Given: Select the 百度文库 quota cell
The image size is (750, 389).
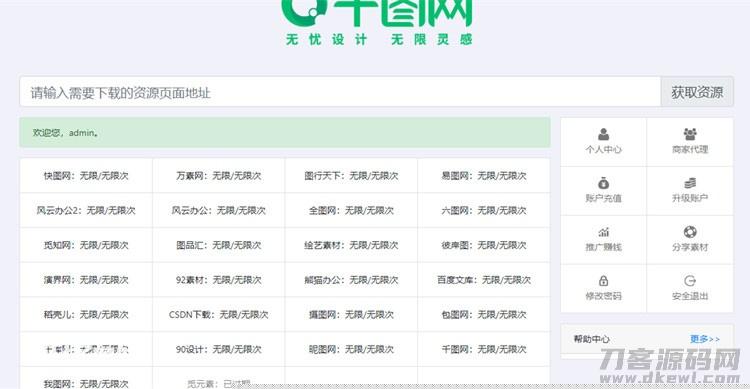Looking at the screenshot, I should 484,279.
